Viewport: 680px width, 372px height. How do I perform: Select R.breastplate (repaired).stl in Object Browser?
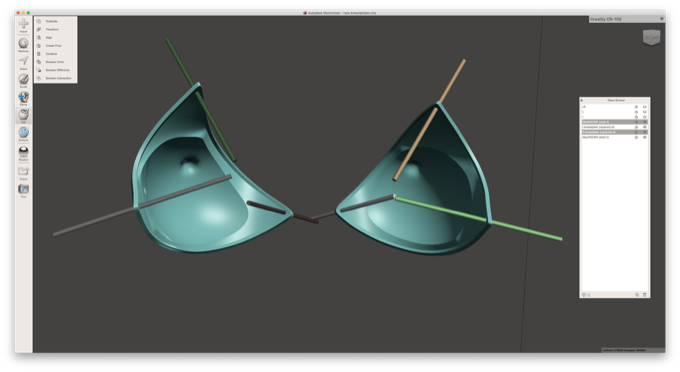615,132
